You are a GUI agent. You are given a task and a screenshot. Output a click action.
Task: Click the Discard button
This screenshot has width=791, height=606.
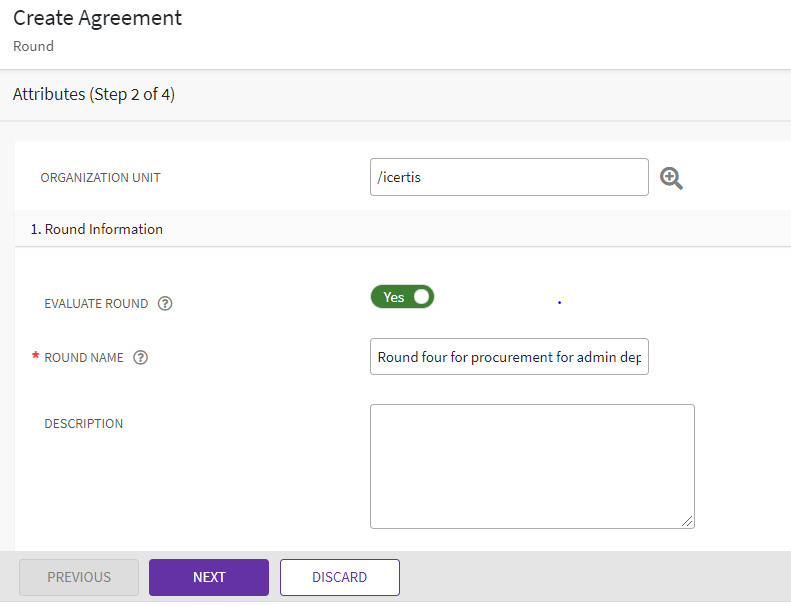click(x=339, y=577)
